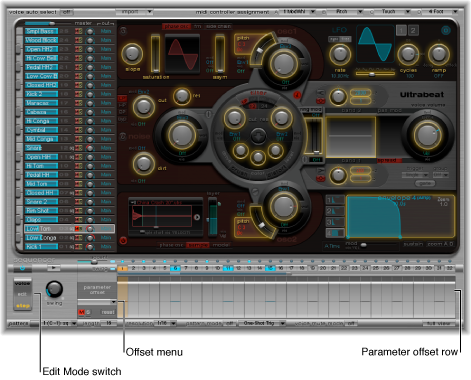
Task: Click step 6 in the sequencer
Action: click(175, 268)
